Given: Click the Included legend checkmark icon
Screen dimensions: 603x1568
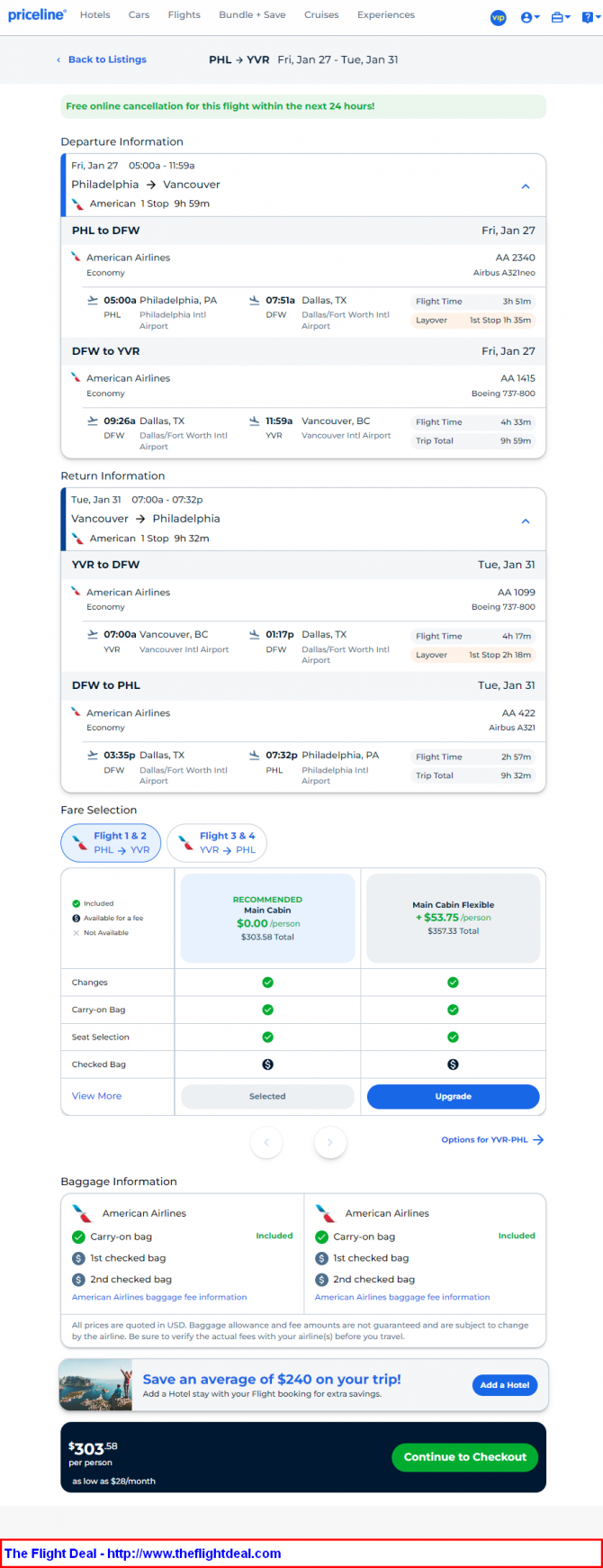Looking at the screenshot, I should pos(76,903).
